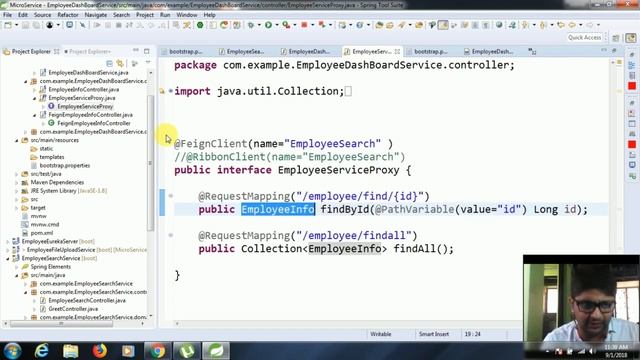
Task: Click the green Boot Dashboard relaunch icon
Action: [x=200, y=25]
